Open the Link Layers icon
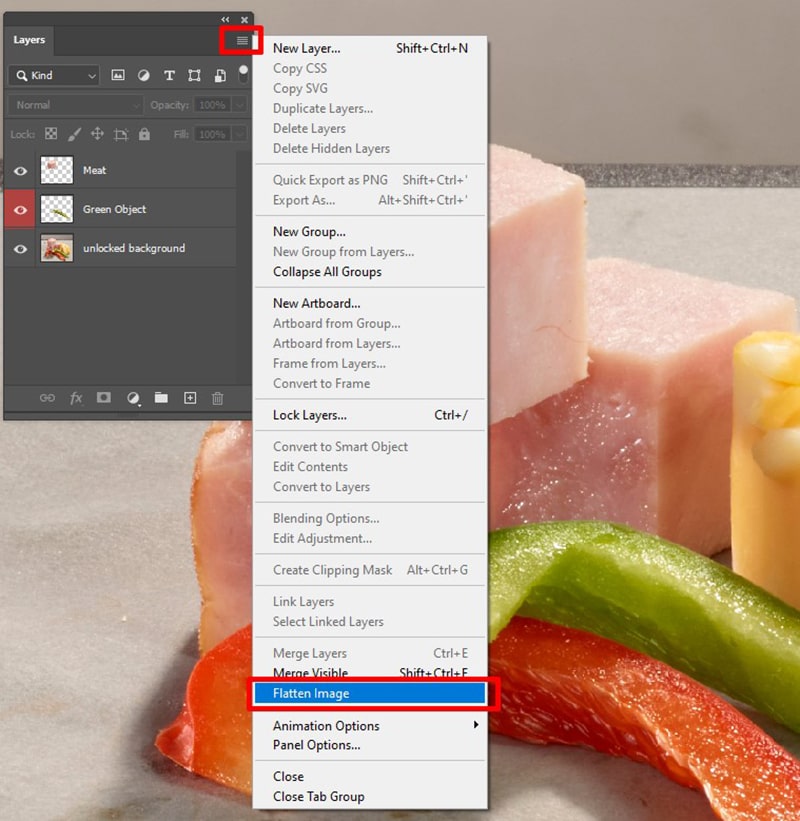The width and height of the screenshot is (800, 821). click(x=47, y=397)
